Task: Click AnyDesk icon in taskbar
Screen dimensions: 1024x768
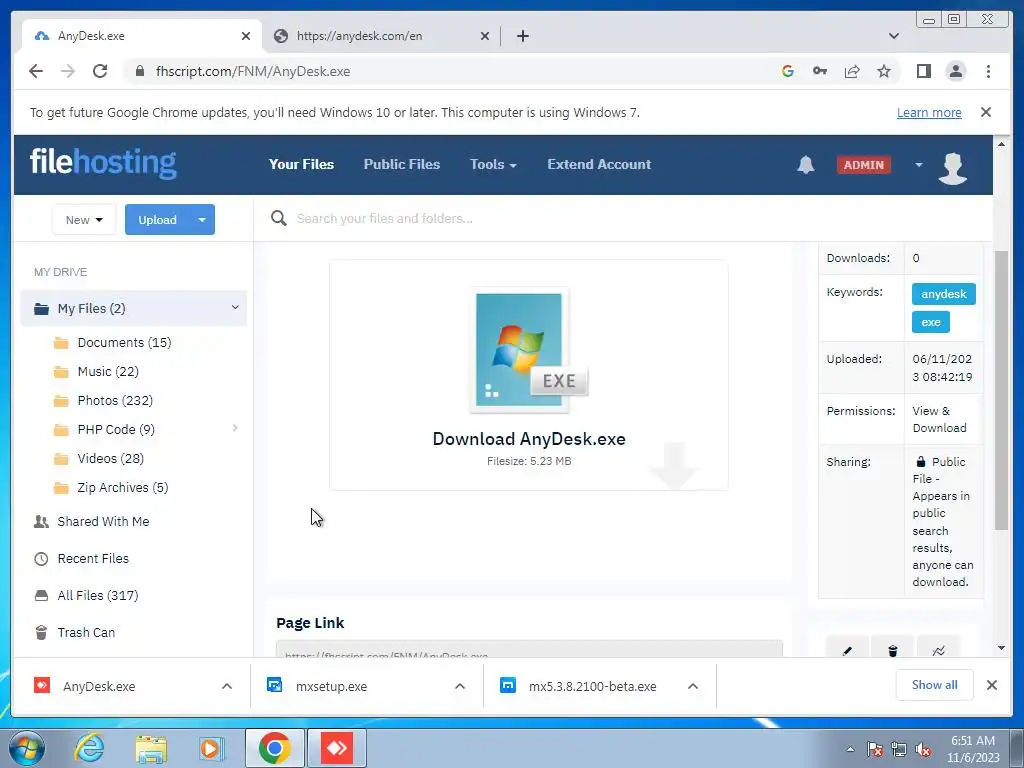Action: 337,748
